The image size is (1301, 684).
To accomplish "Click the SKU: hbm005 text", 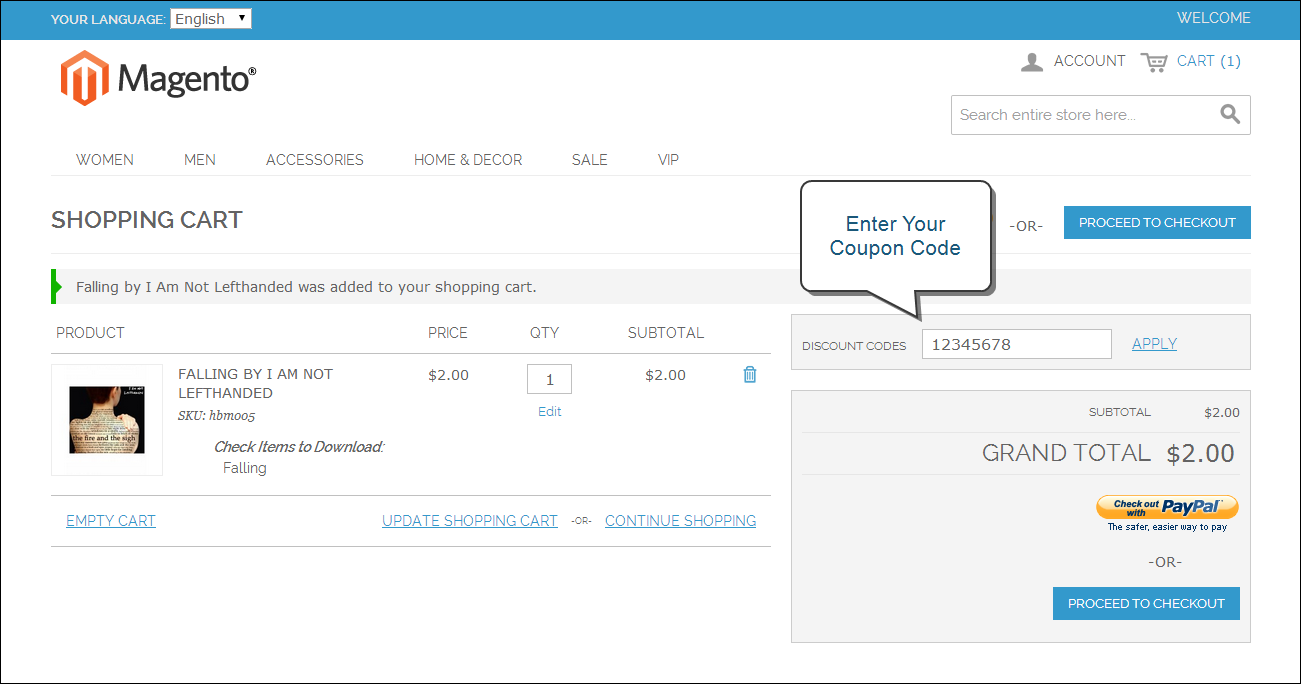I will pos(216,416).
